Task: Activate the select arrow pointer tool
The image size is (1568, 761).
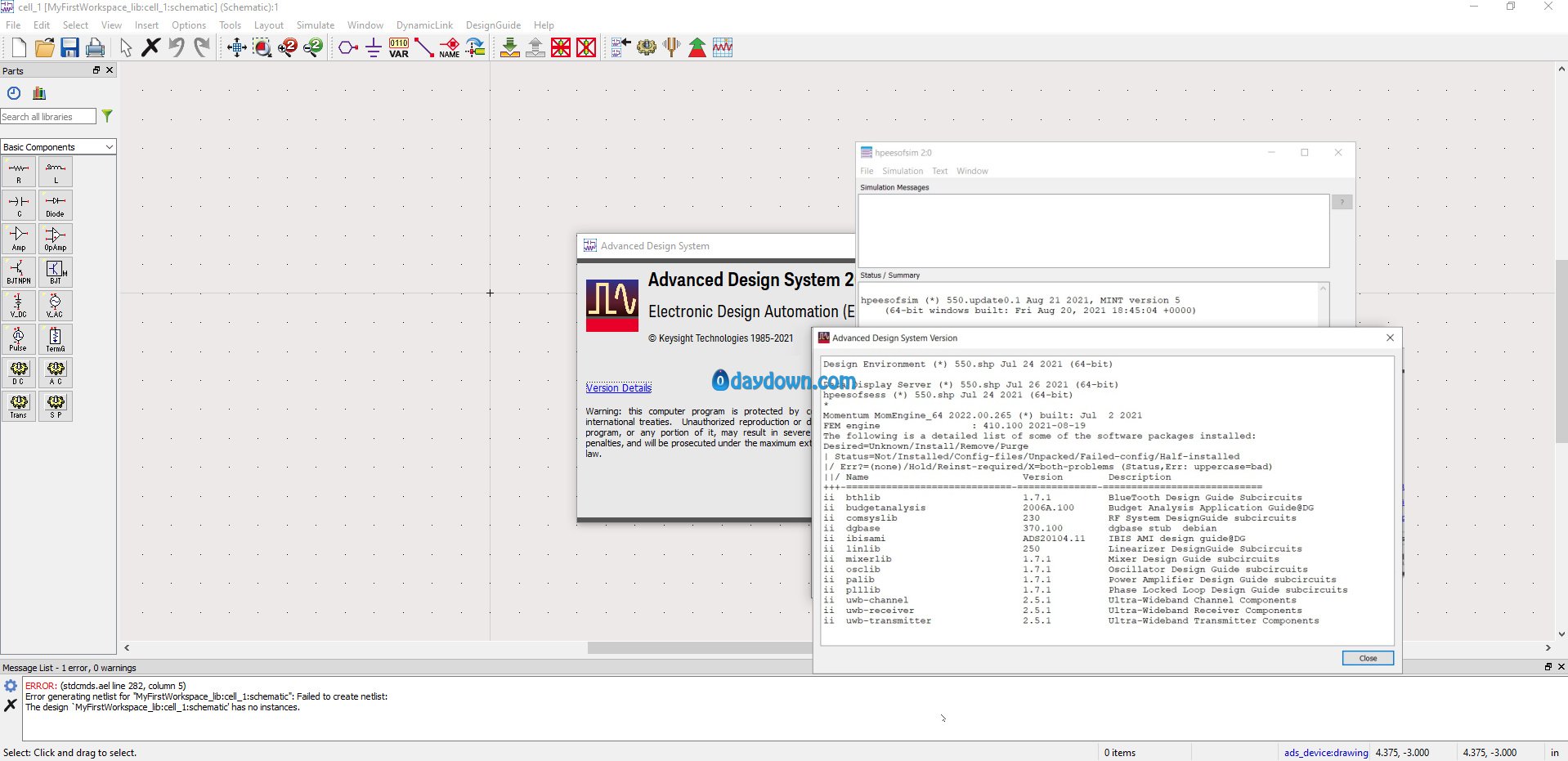Action: [126, 47]
